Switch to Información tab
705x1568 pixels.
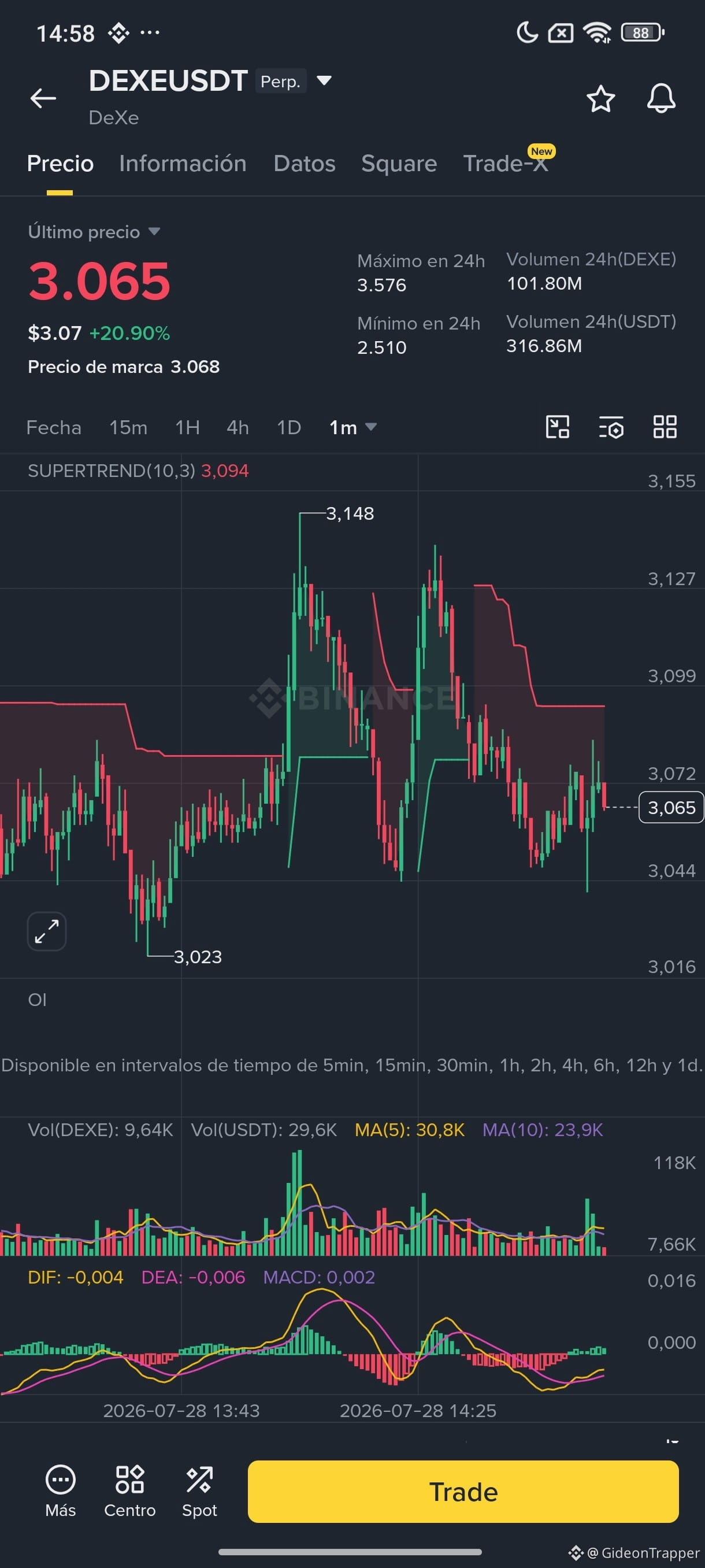click(183, 164)
